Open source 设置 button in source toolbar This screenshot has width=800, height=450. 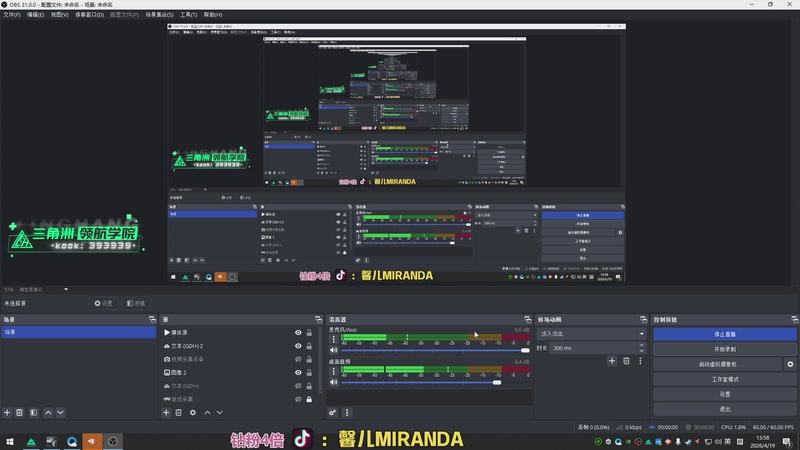[x=103, y=303]
